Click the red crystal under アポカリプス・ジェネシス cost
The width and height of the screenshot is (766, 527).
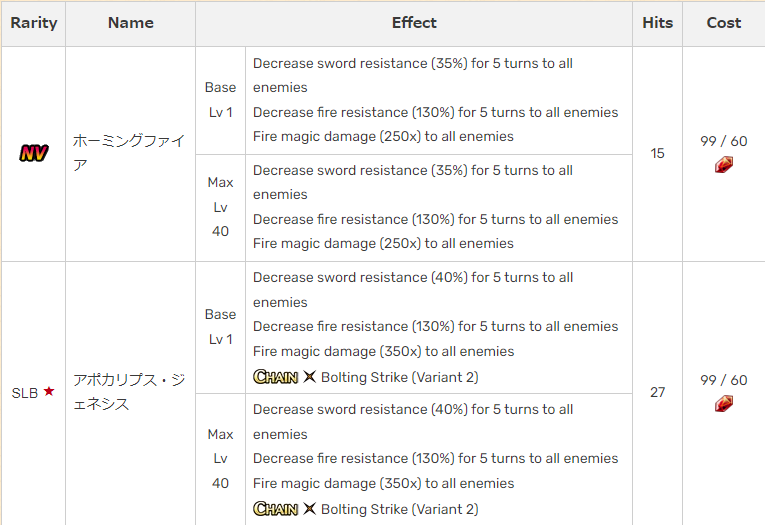coord(724,403)
